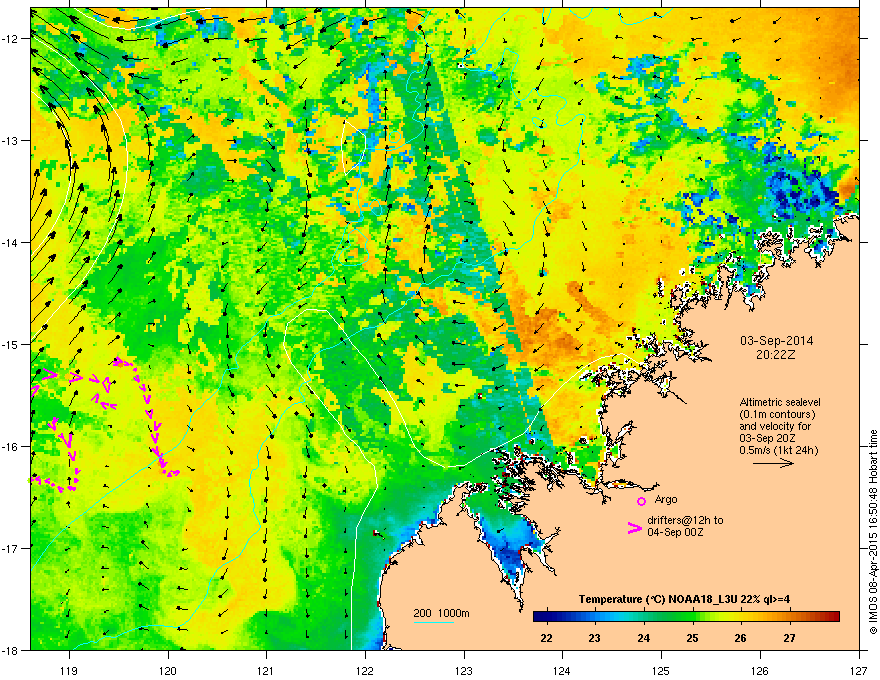The width and height of the screenshot is (880, 680).
Task: Click the latitude axis label -16
Action: tap(10, 447)
